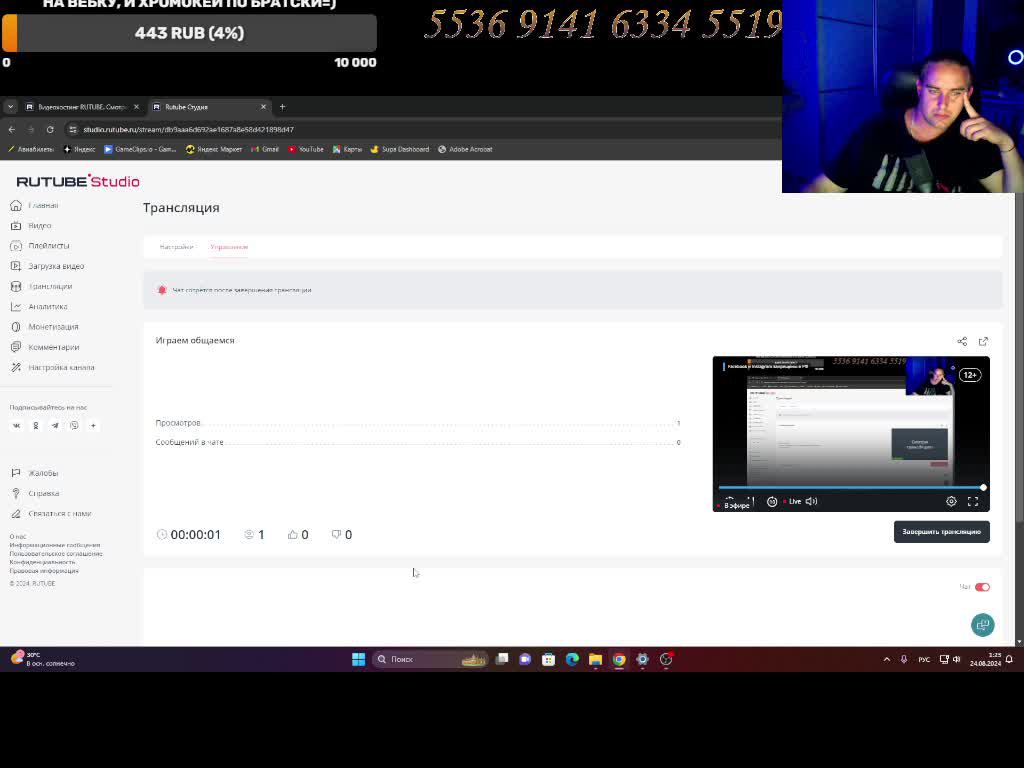Go to Плейлисты in the sidebar
The width and height of the screenshot is (1024, 768).
click(40, 246)
